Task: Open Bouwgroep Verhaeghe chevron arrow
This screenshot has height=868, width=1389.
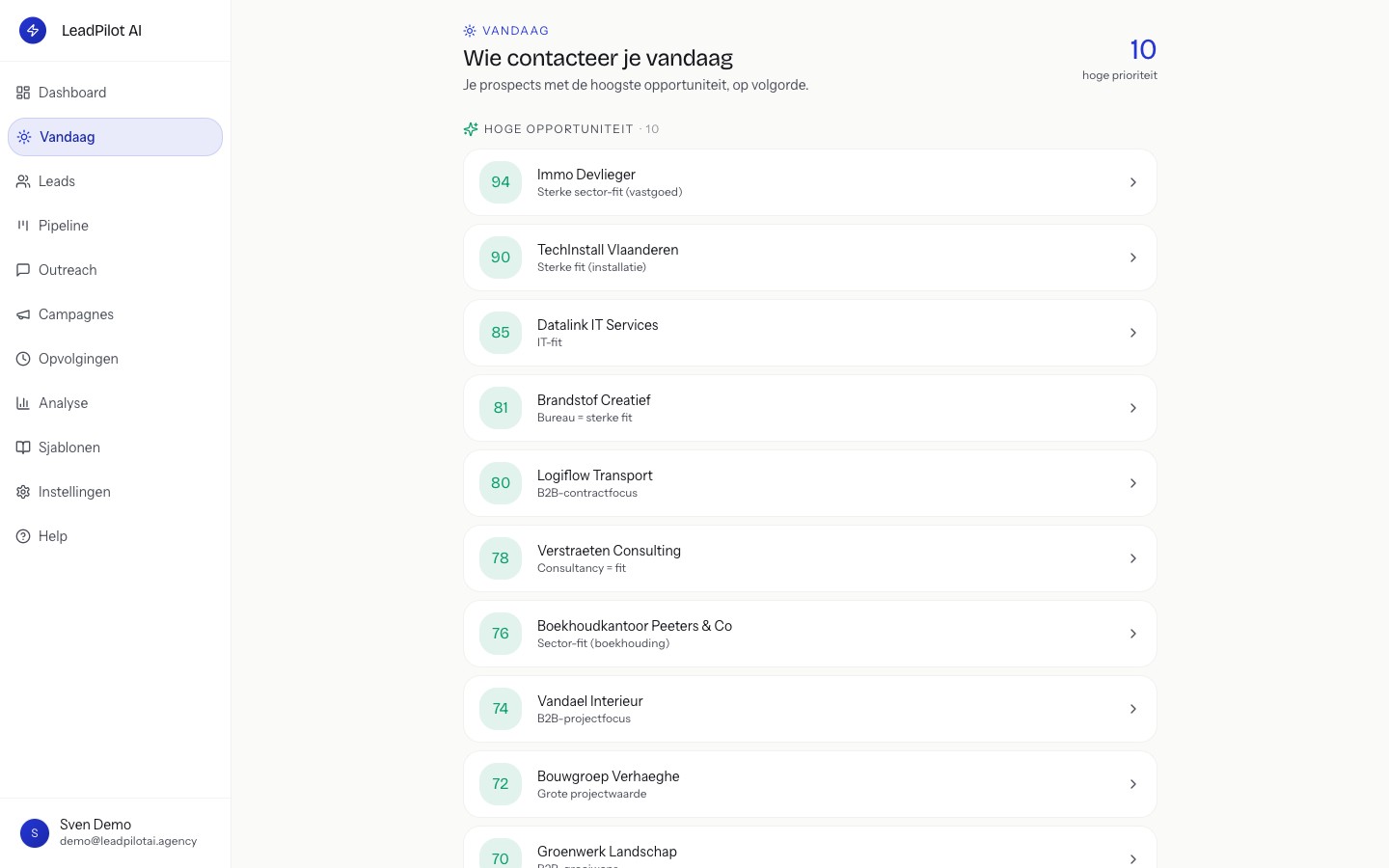Action: point(1133,784)
